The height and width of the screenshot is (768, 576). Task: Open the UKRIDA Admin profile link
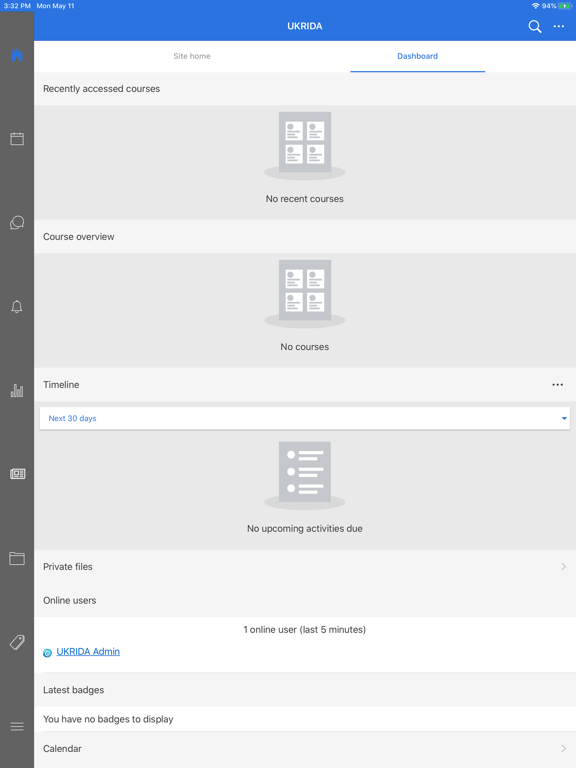pyautogui.click(x=88, y=651)
